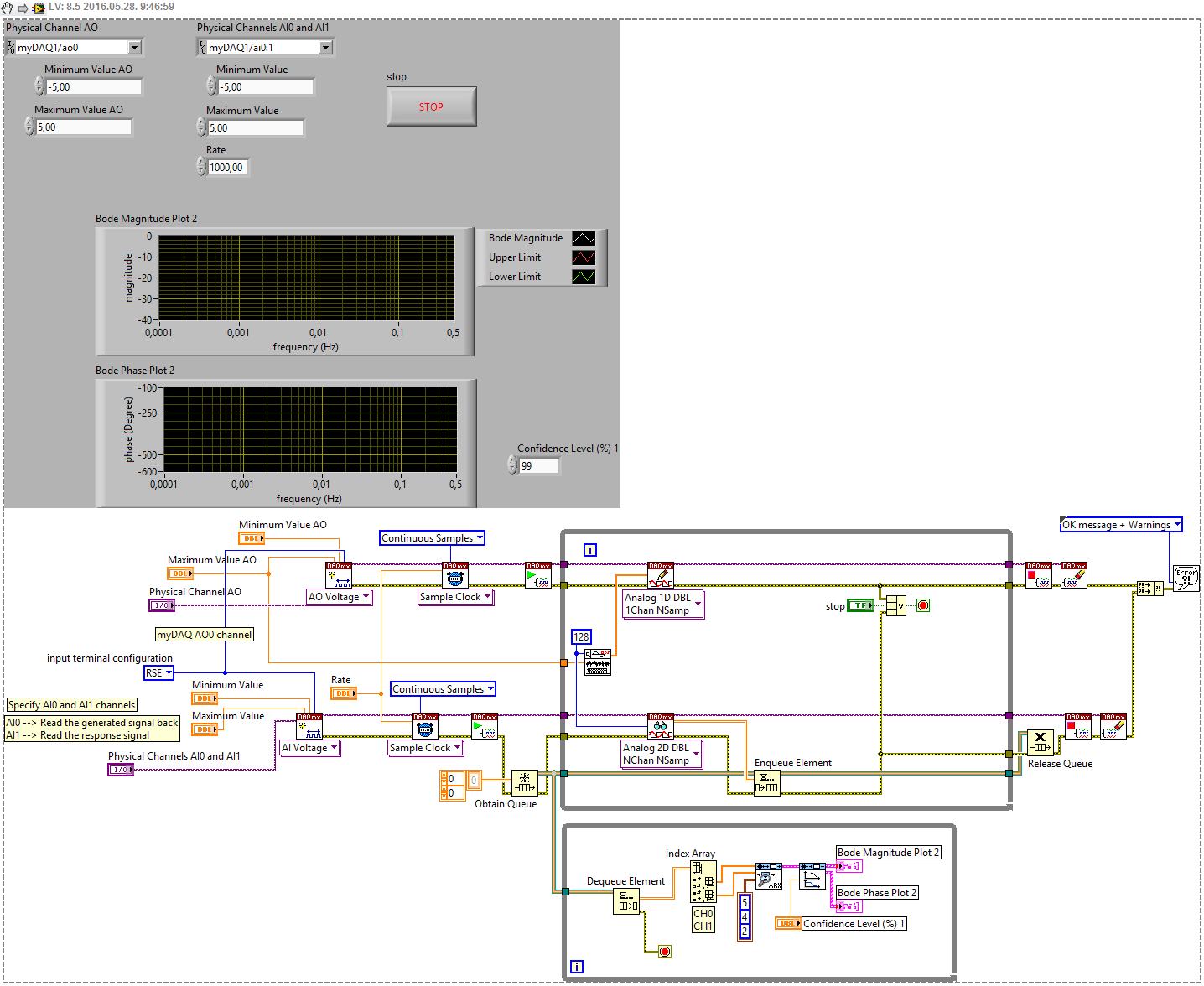Viewport: 1204px width, 986px height.
Task: Click the stop boolean terminal on the diagram
Action: [x=860, y=605]
